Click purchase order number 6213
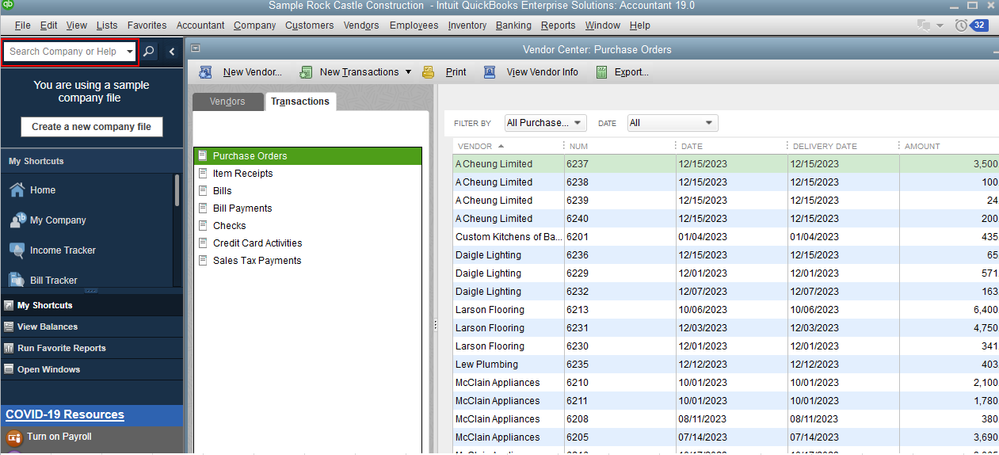Screen dimensions: 999x455 point(579,310)
